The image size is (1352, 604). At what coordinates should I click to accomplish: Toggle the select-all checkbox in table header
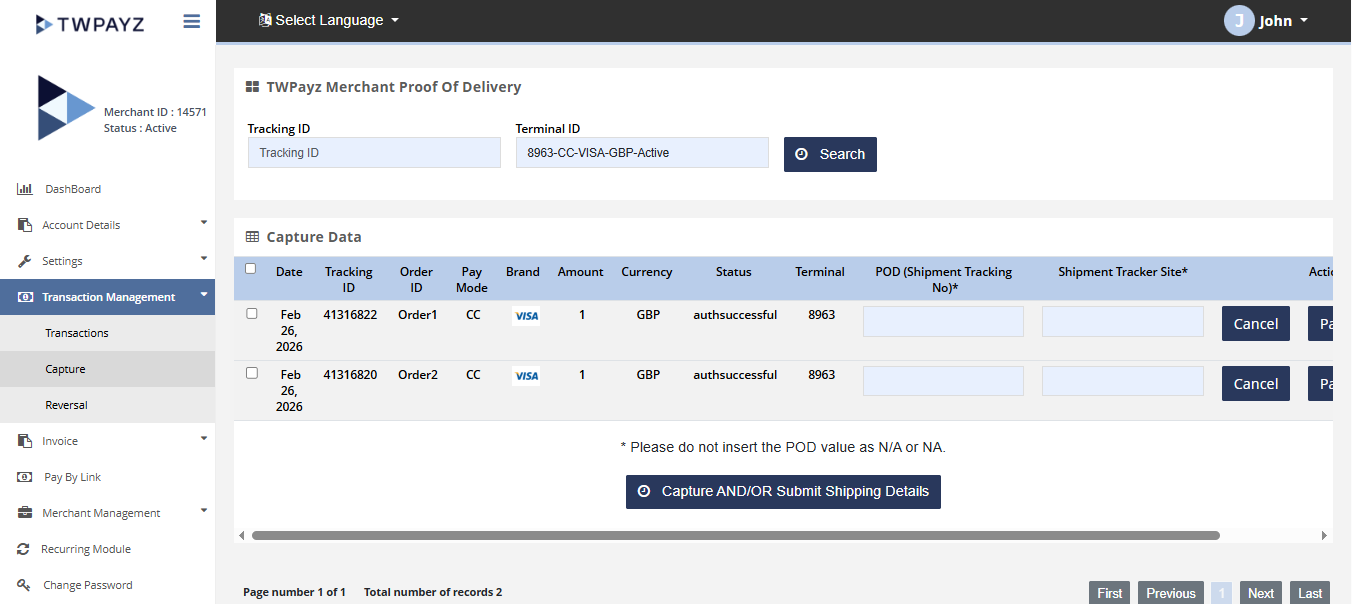pyautogui.click(x=250, y=268)
